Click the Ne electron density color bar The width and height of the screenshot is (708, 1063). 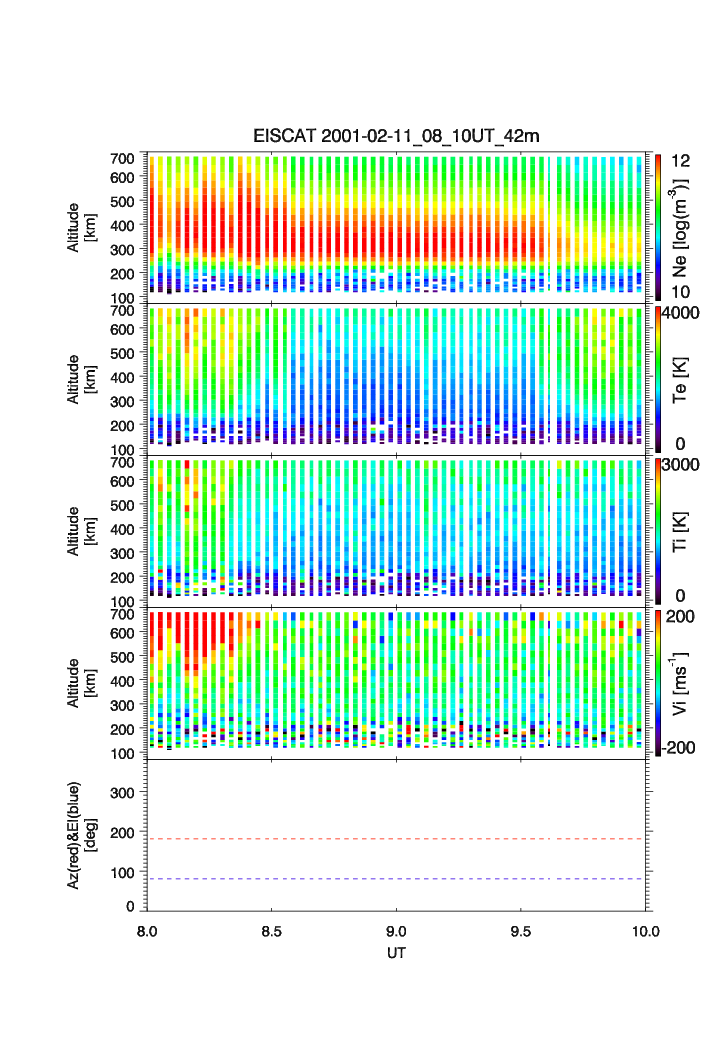658,225
